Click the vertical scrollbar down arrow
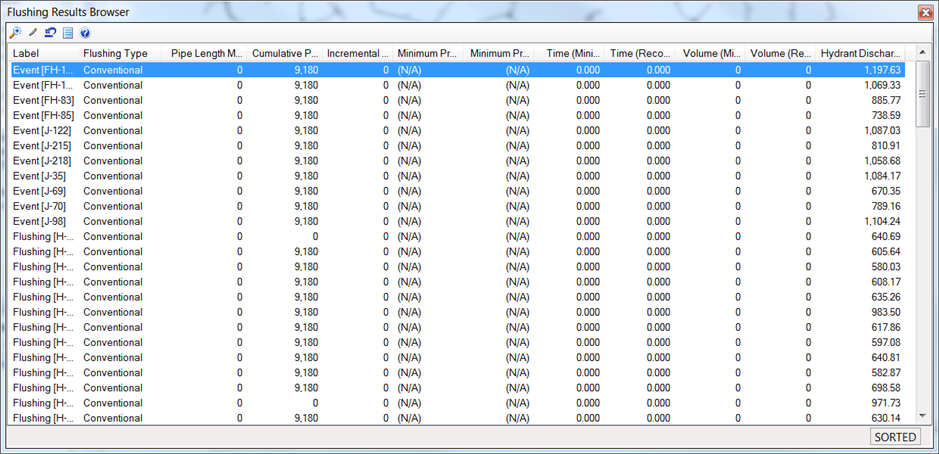 (x=923, y=416)
